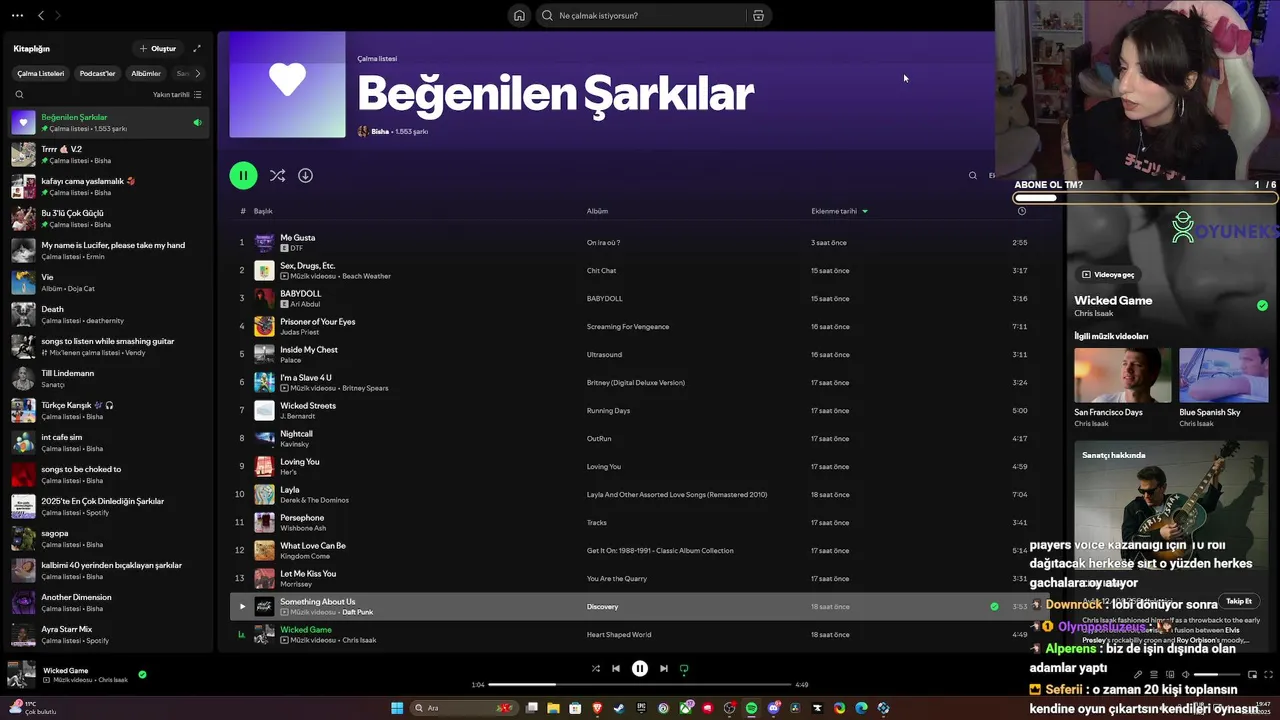Open Discord from the taskbar
The height and width of the screenshot is (720, 1280).
pyautogui.click(x=774, y=708)
